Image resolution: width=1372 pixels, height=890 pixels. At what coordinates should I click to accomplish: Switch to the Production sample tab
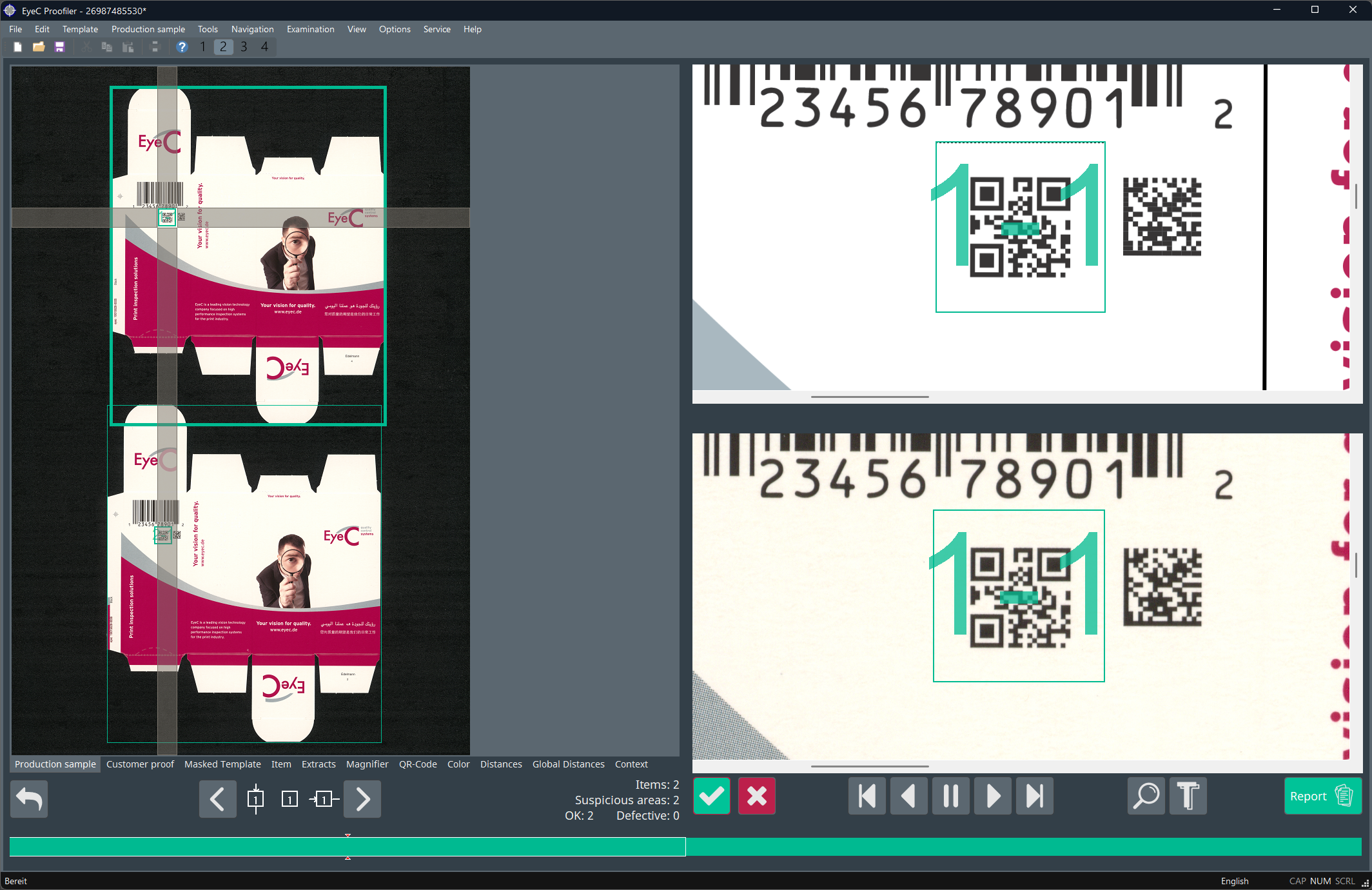[x=55, y=764]
